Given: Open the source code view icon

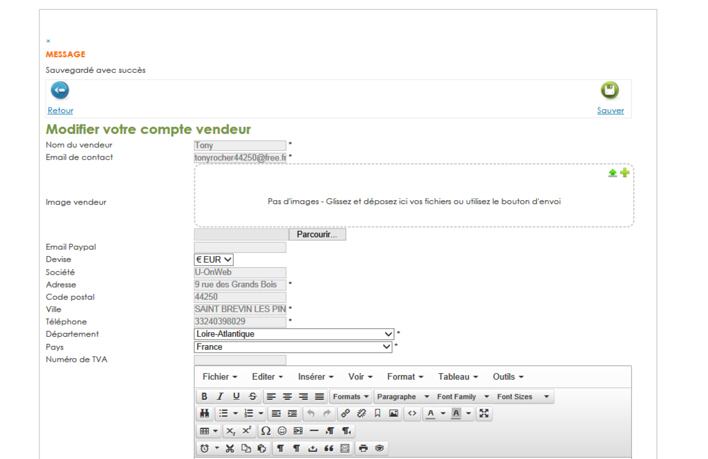Looking at the screenshot, I should (412, 413).
